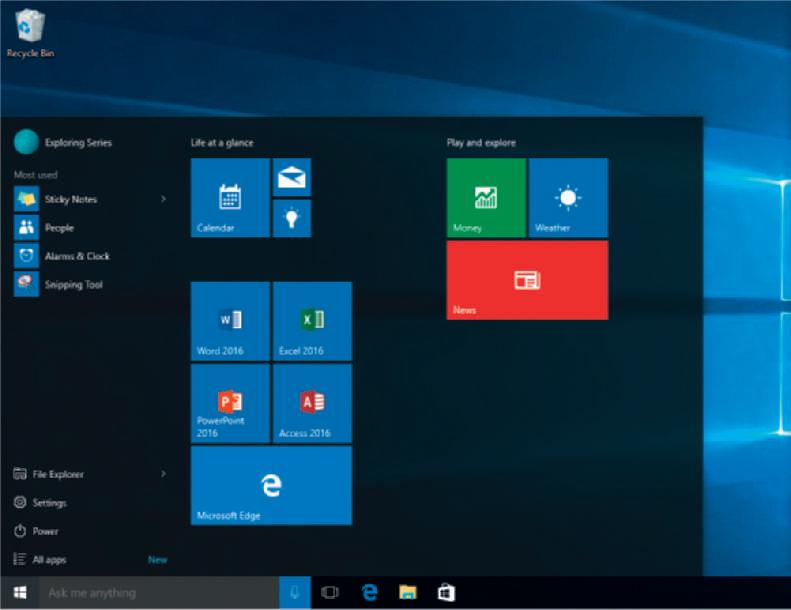Open the Microsoft Edge tile
Viewport: 791px width, 610px height.
click(x=271, y=485)
